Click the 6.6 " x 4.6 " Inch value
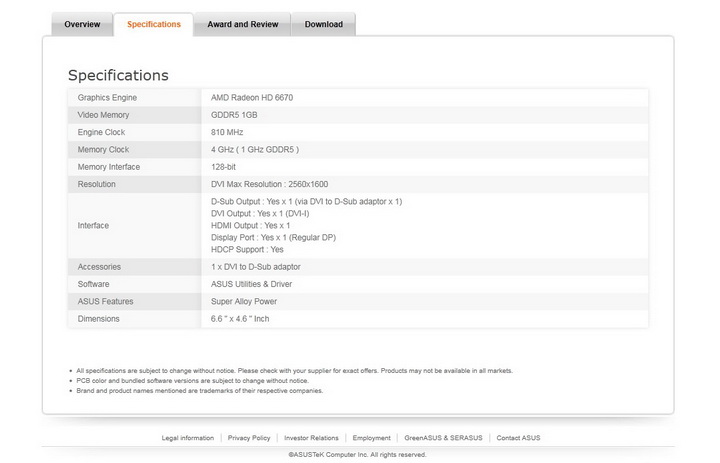Viewport: 720px width, 463px height. 240,319
